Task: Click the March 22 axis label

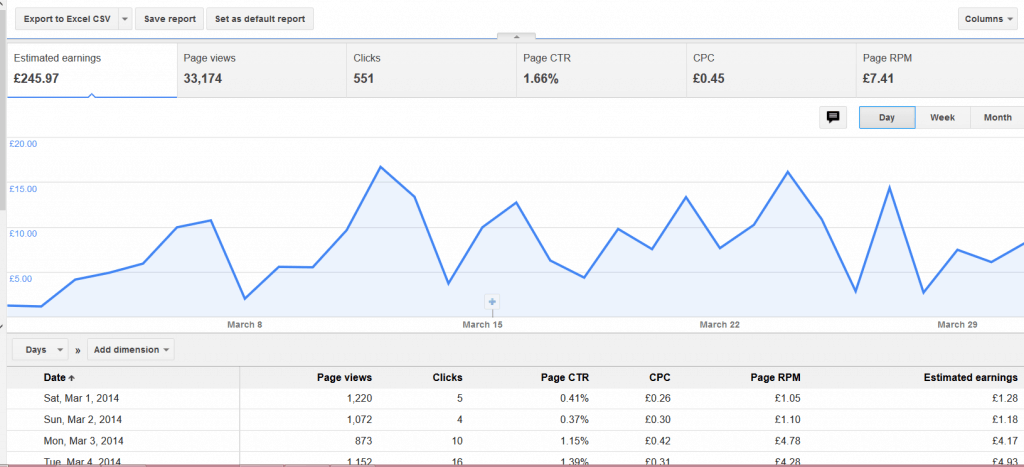Action: point(720,325)
